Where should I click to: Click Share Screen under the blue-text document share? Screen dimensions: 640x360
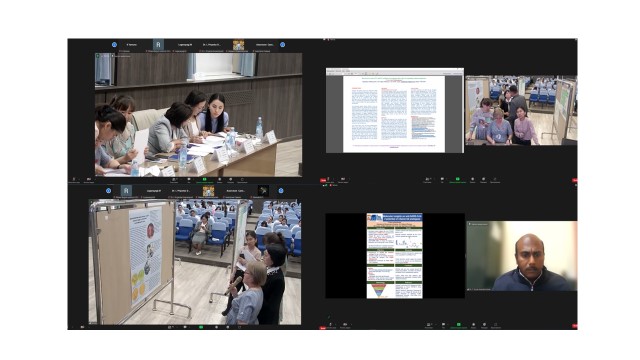point(458,180)
